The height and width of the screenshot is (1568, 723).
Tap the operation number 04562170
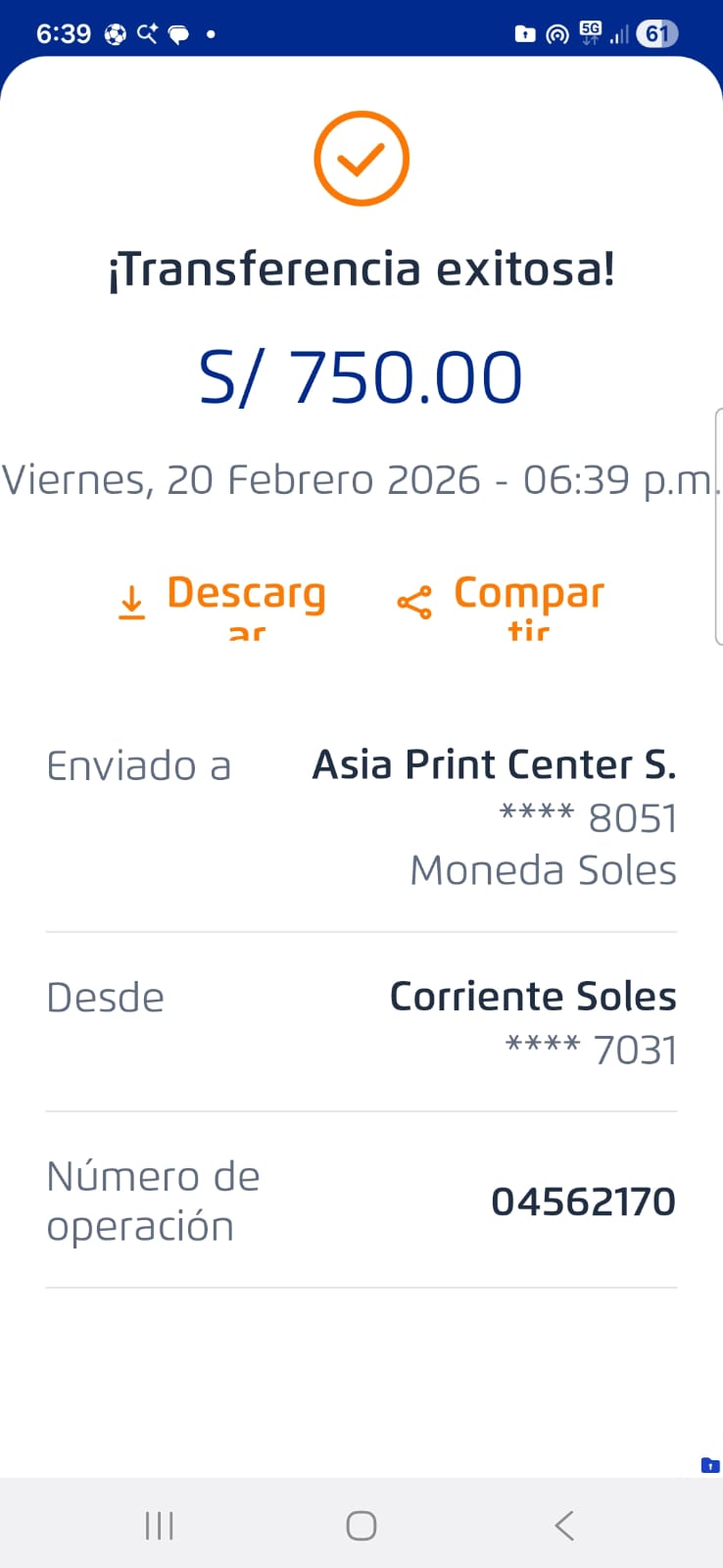[x=583, y=1201]
